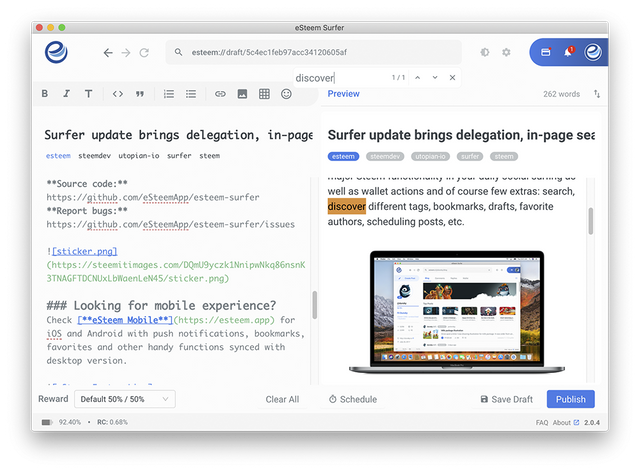The image size is (640, 473).
Task: Click the eSteem logo icon
Action: coord(56,52)
